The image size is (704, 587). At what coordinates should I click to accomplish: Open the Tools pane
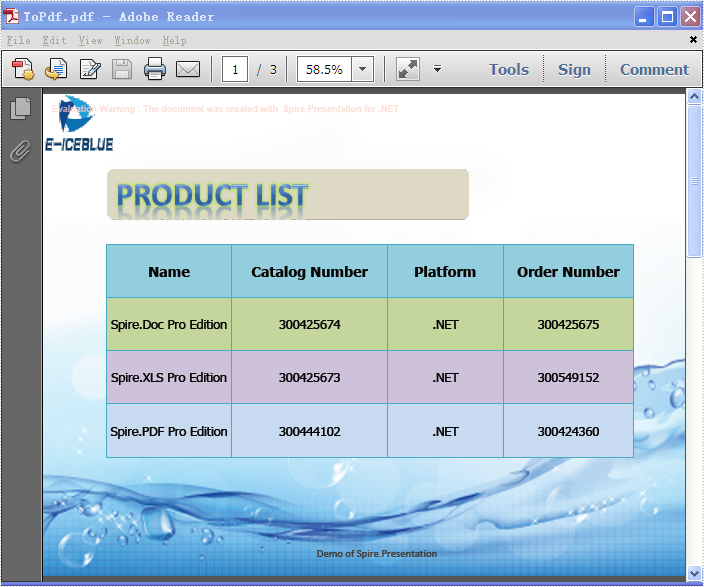coord(509,70)
